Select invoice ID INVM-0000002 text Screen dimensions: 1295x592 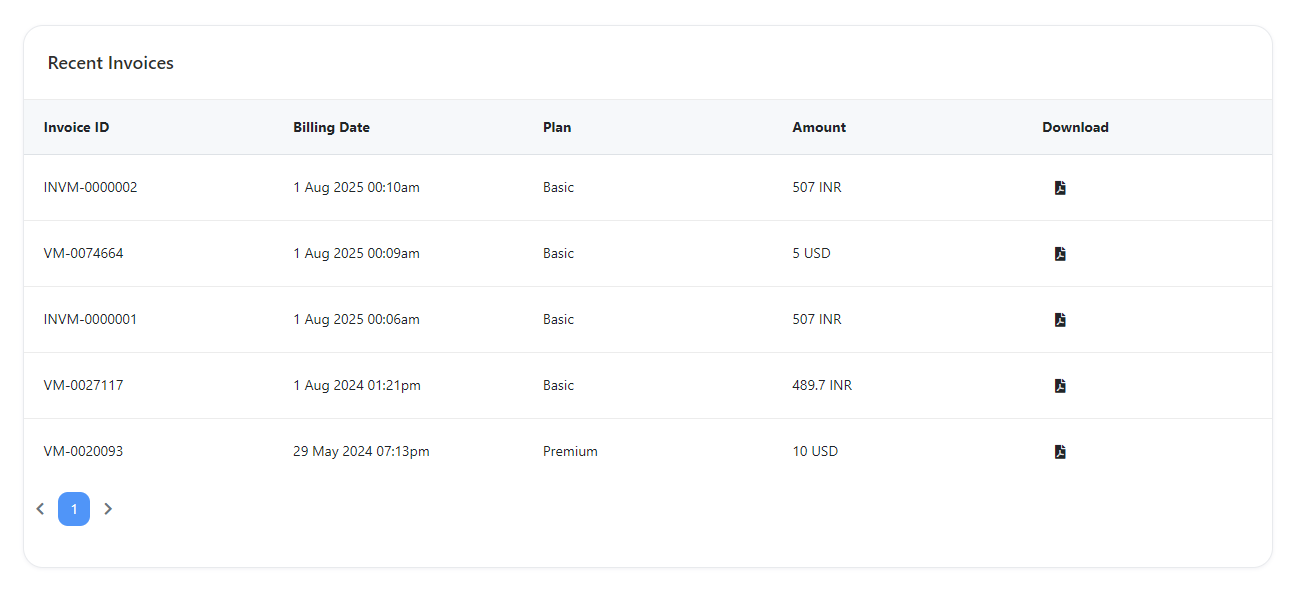pyautogui.click(x=90, y=188)
